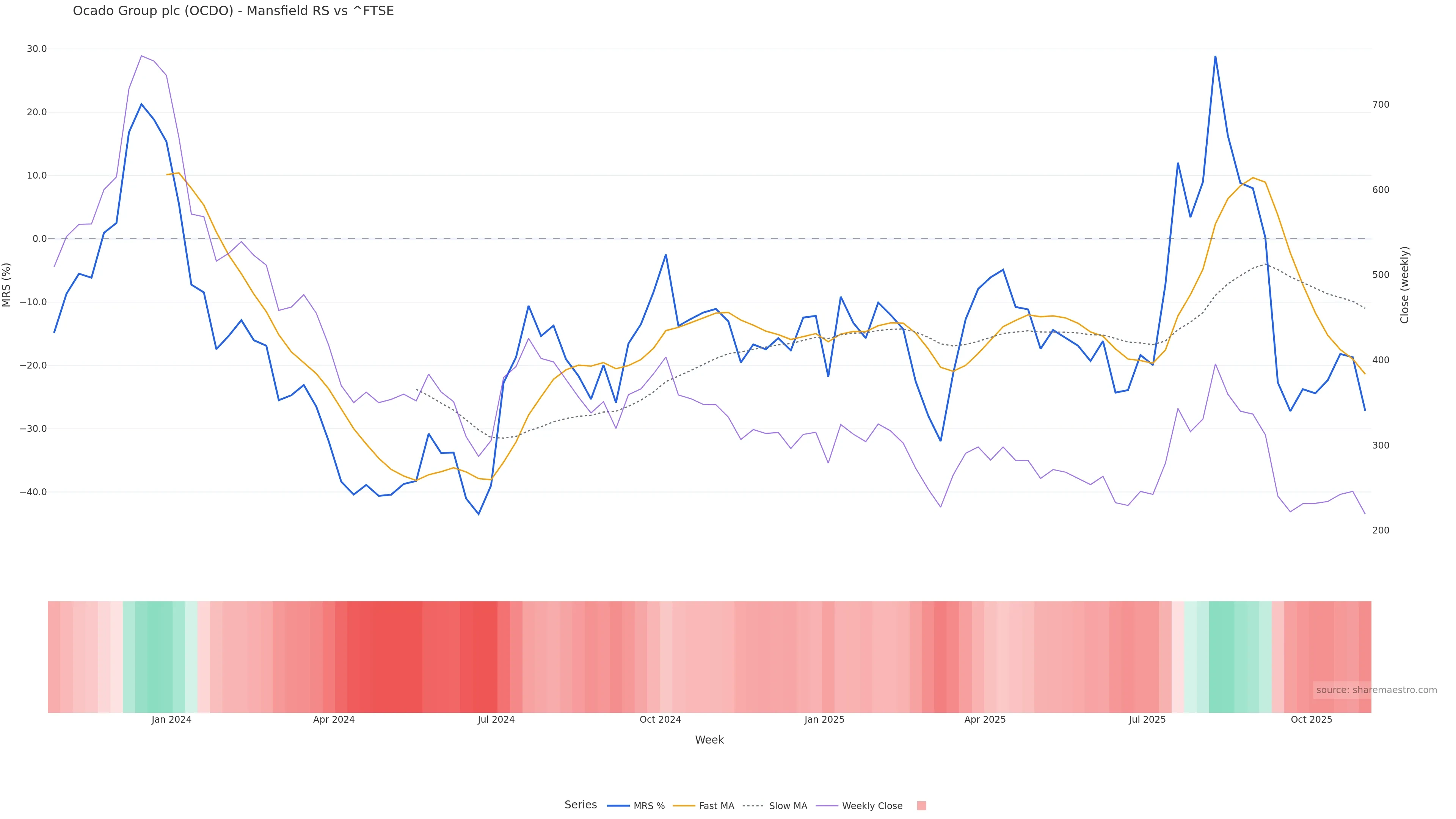Click the 700 tick on Close axis
The height and width of the screenshot is (819, 1456).
(x=1380, y=105)
